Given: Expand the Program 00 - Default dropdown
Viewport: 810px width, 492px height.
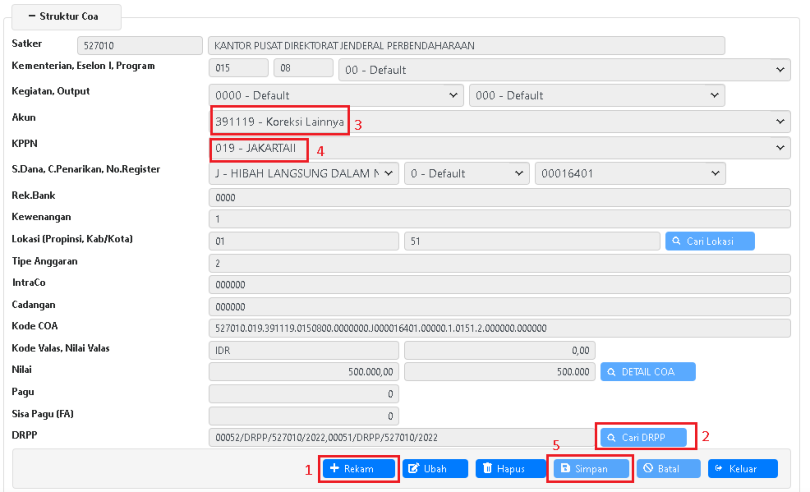Looking at the screenshot, I should pyautogui.click(x=564, y=69).
